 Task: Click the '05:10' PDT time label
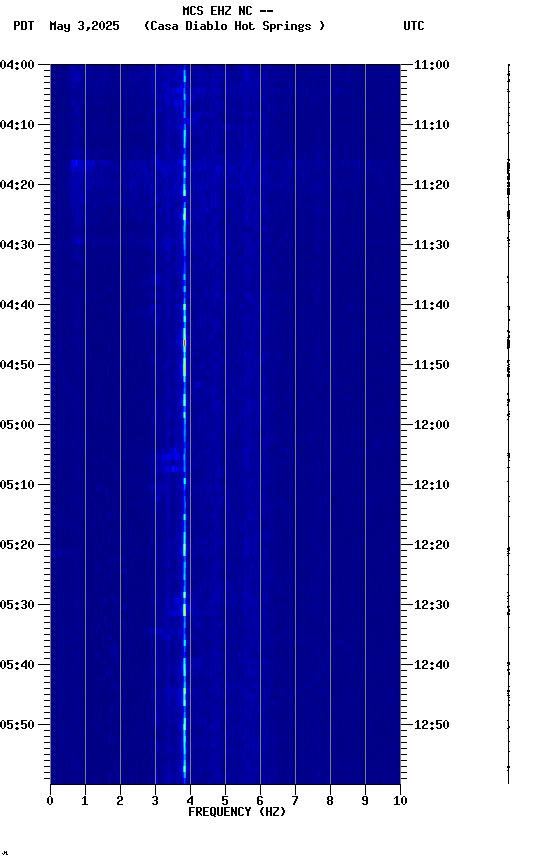17,485
